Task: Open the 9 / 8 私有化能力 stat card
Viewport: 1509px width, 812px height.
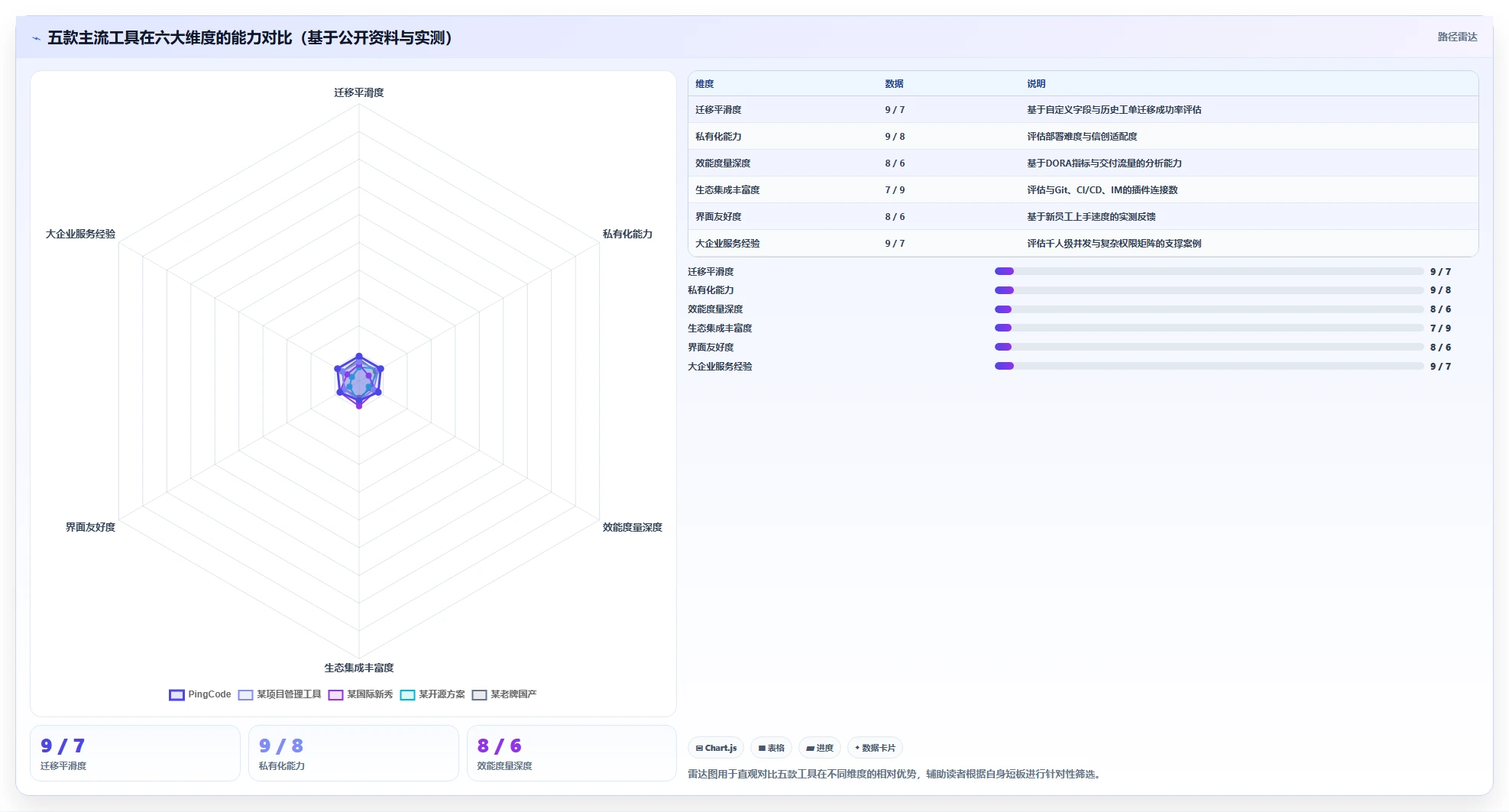Action: [x=354, y=753]
